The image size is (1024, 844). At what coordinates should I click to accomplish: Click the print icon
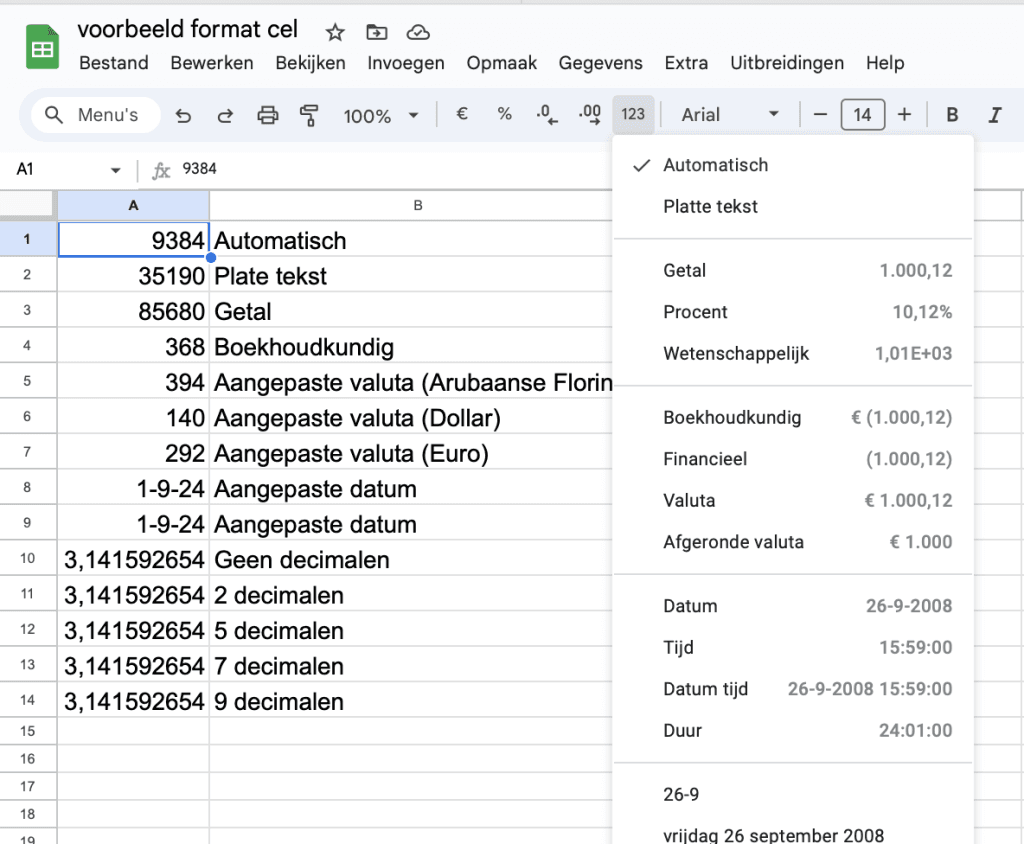(267, 115)
